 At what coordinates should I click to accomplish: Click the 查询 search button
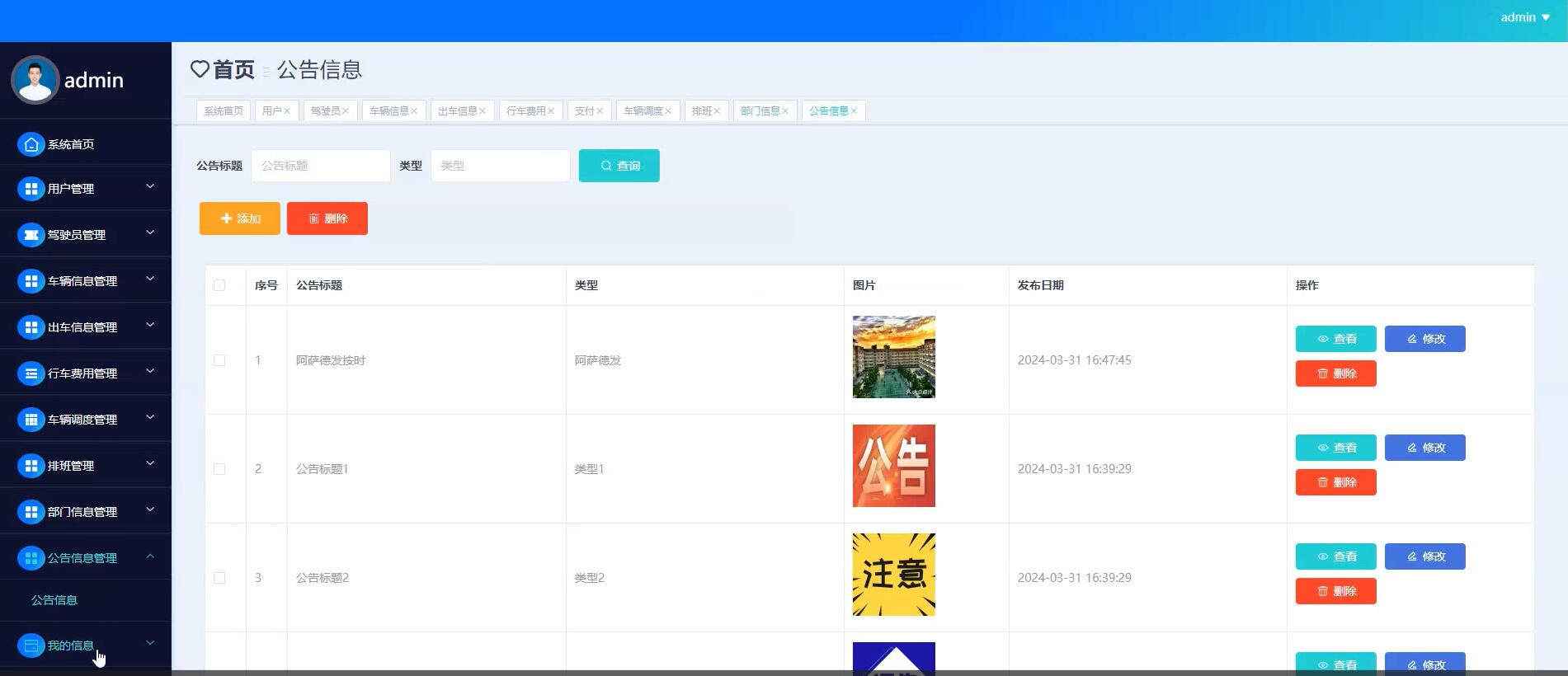pyautogui.click(x=619, y=166)
